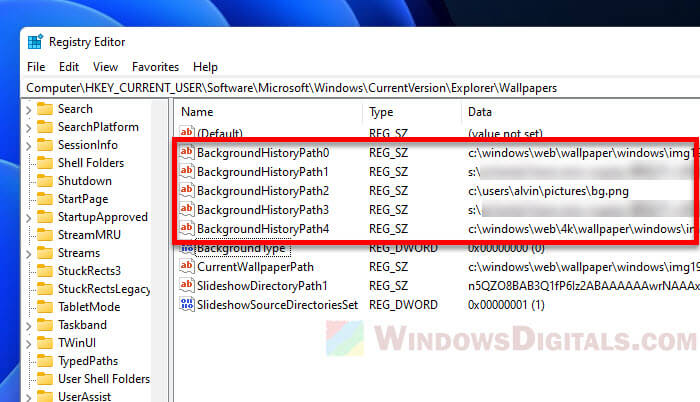Select the Shell Folders tree label
This screenshot has width=700, height=402.
click(x=91, y=163)
